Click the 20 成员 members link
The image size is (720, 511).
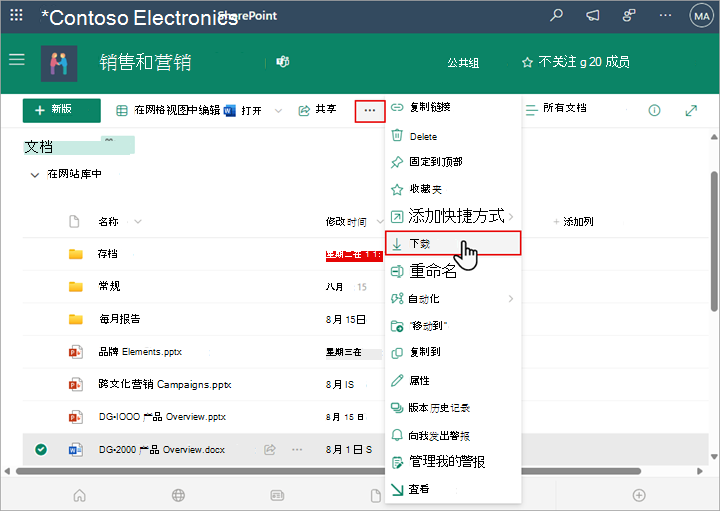point(609,62)
